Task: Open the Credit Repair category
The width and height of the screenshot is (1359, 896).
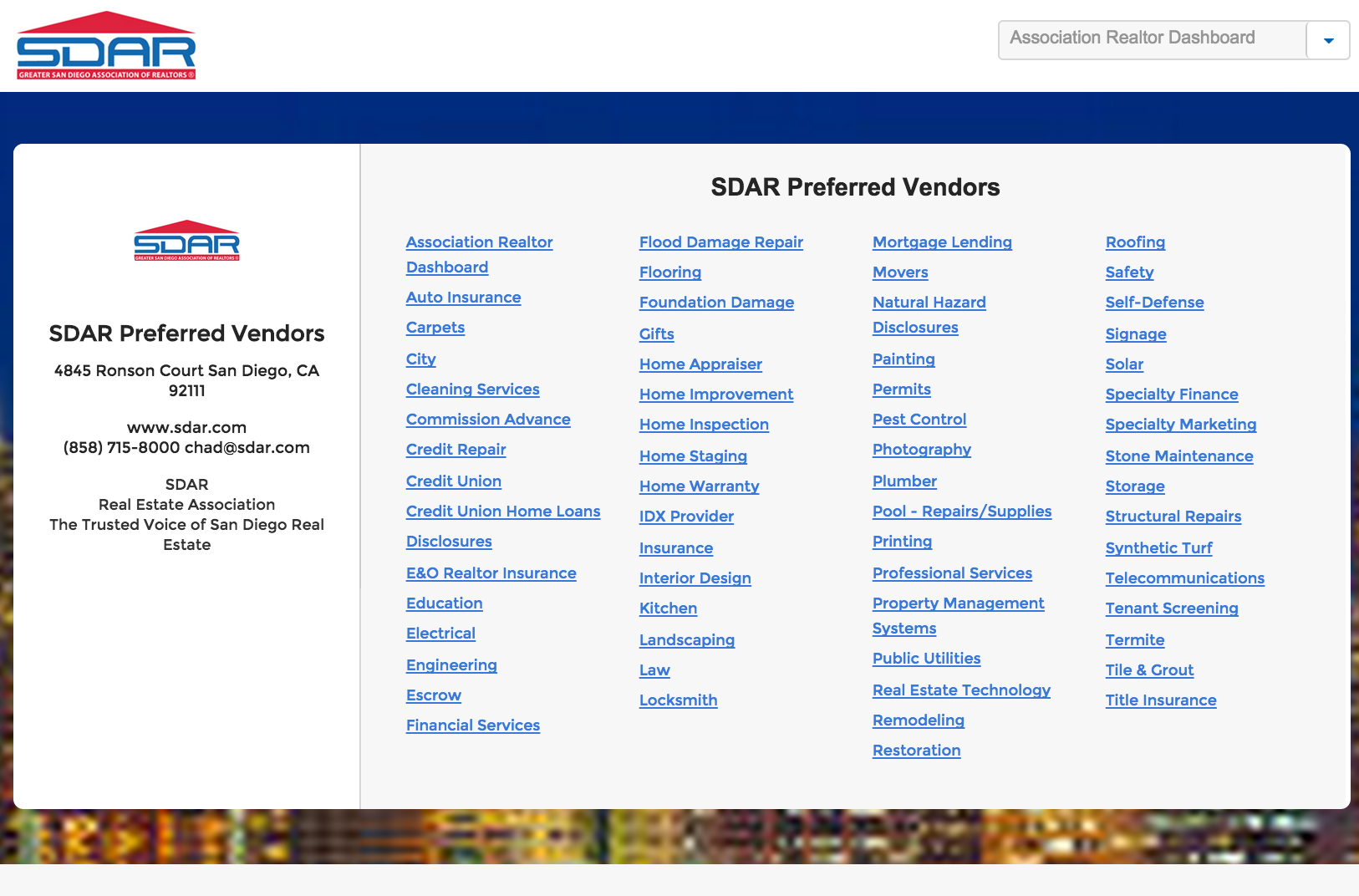Action: point(456,450)
